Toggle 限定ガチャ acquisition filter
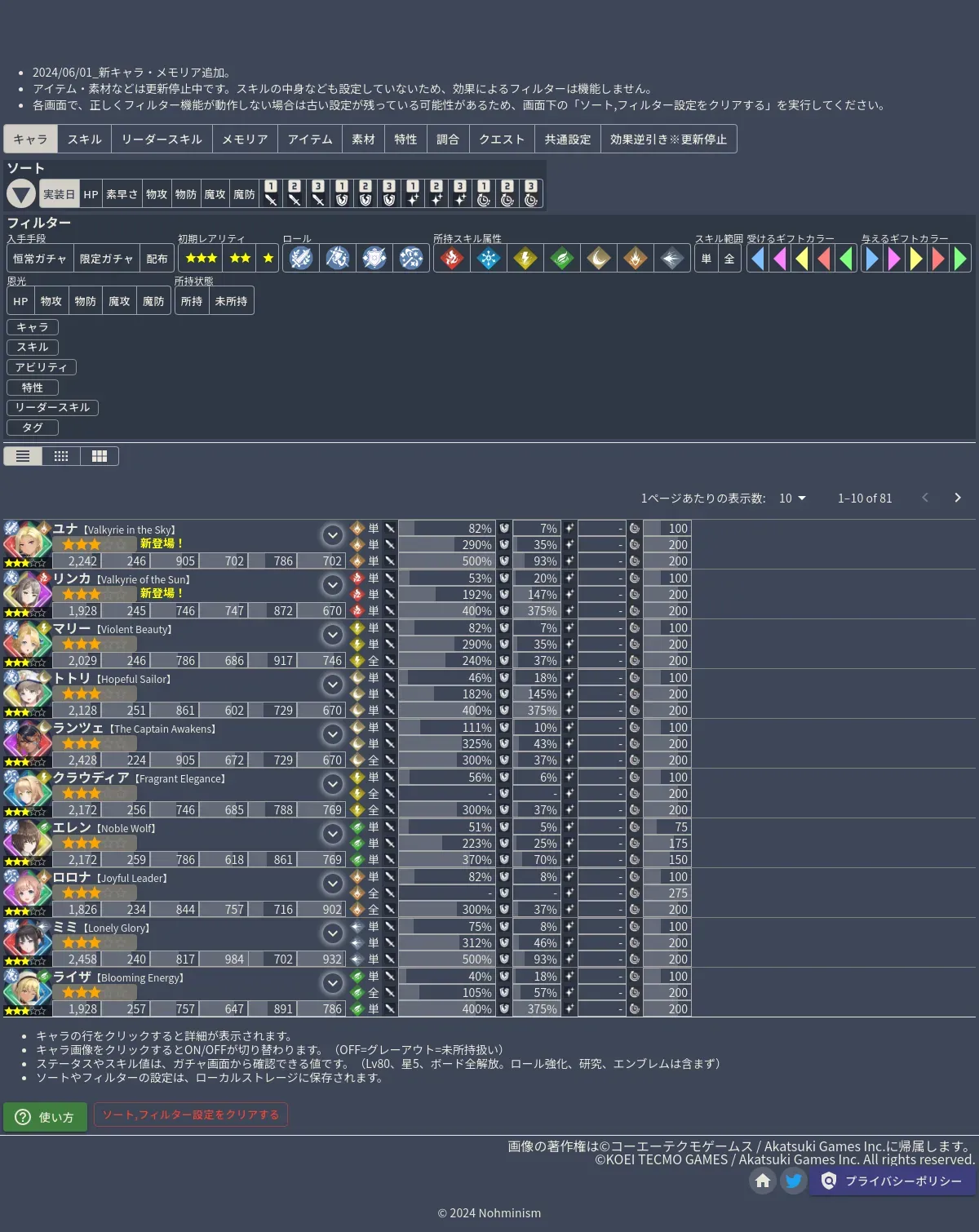Viewport: 979px width, 1232px height. click(x=107, y=259)
